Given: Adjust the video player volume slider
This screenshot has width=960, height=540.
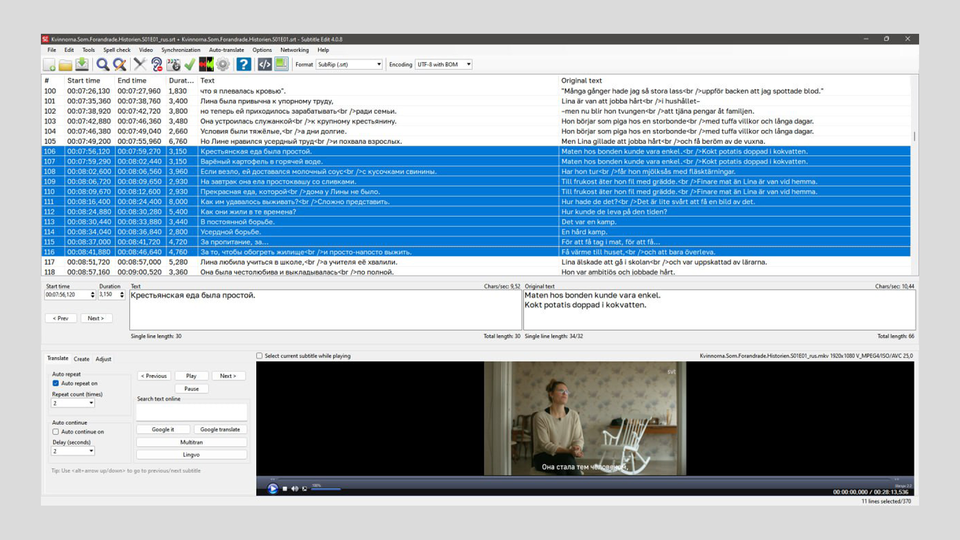Looking at the screenshot, I should (326, 489).
